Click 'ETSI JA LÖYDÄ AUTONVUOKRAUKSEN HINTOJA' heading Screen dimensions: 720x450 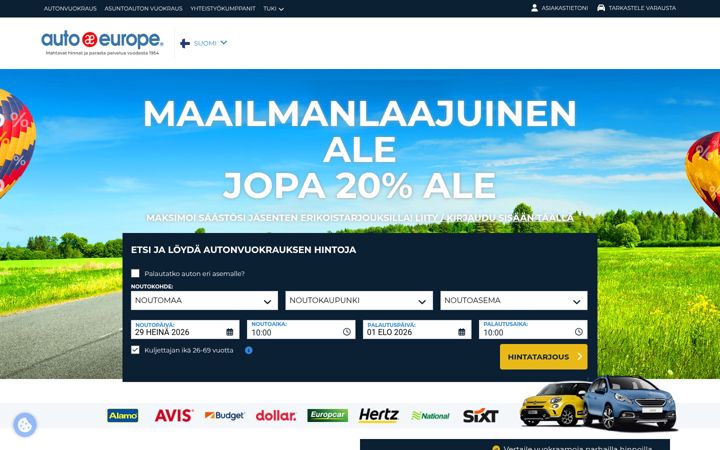[x=243, y=250]
